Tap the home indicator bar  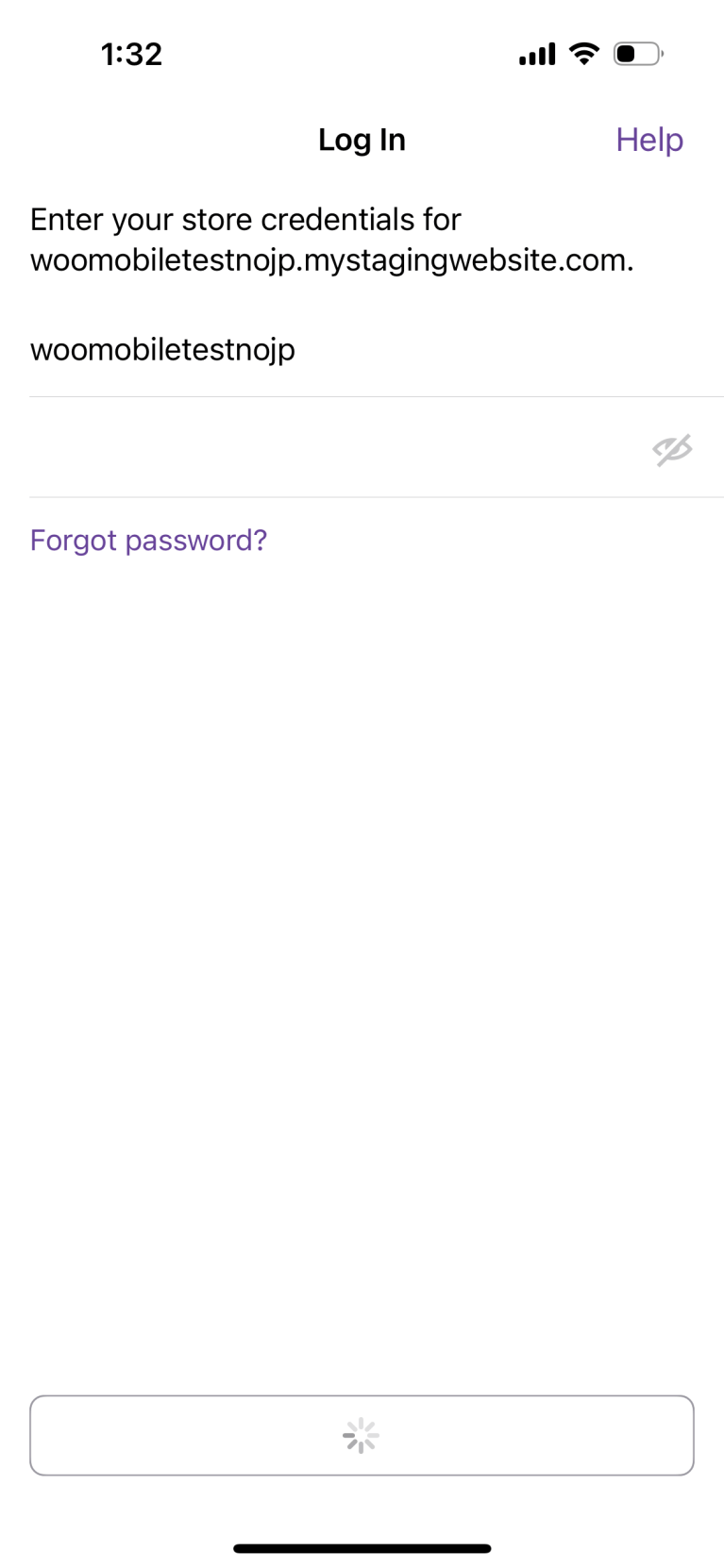click(362, 1548)
